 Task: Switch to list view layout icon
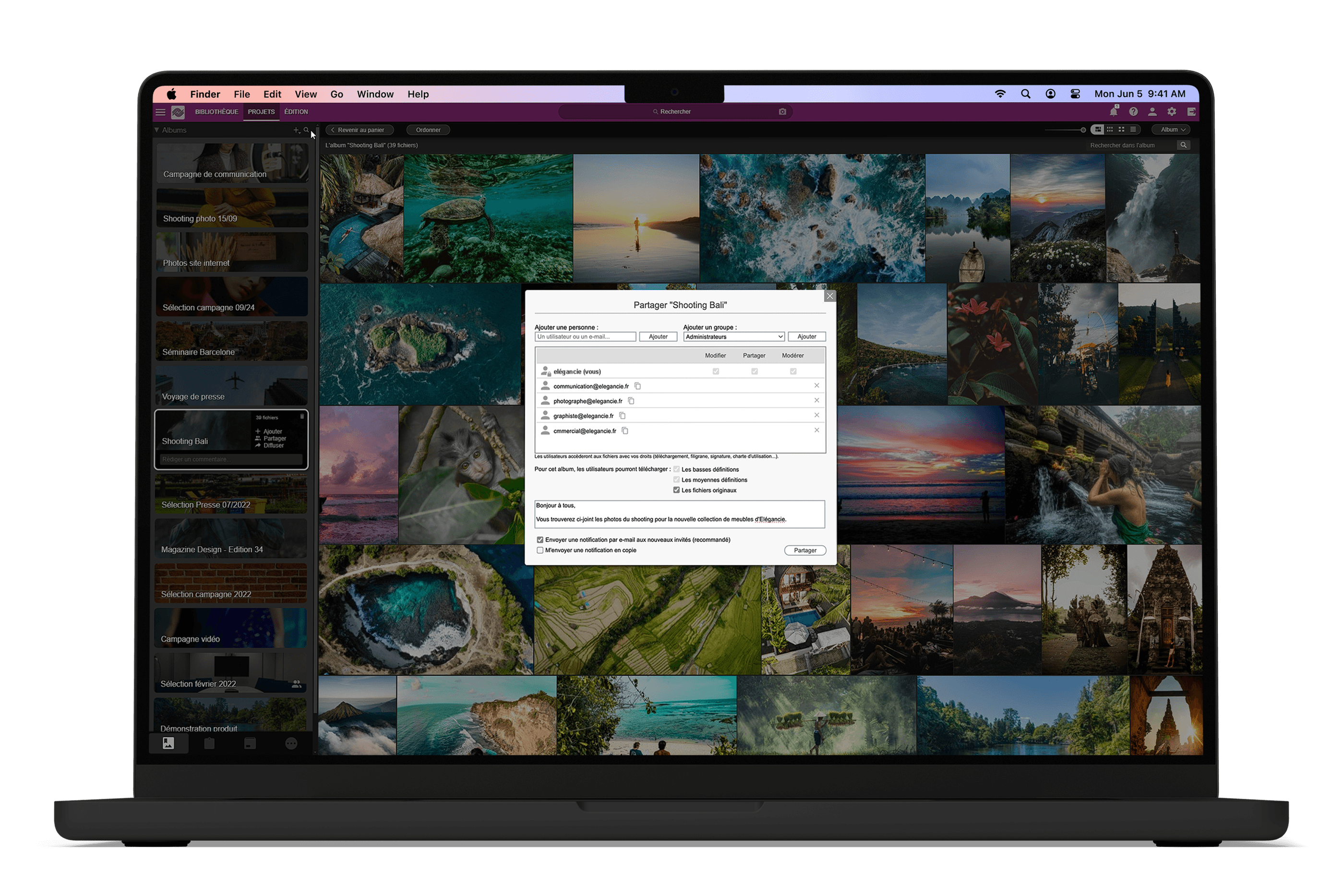point(1133,130)
